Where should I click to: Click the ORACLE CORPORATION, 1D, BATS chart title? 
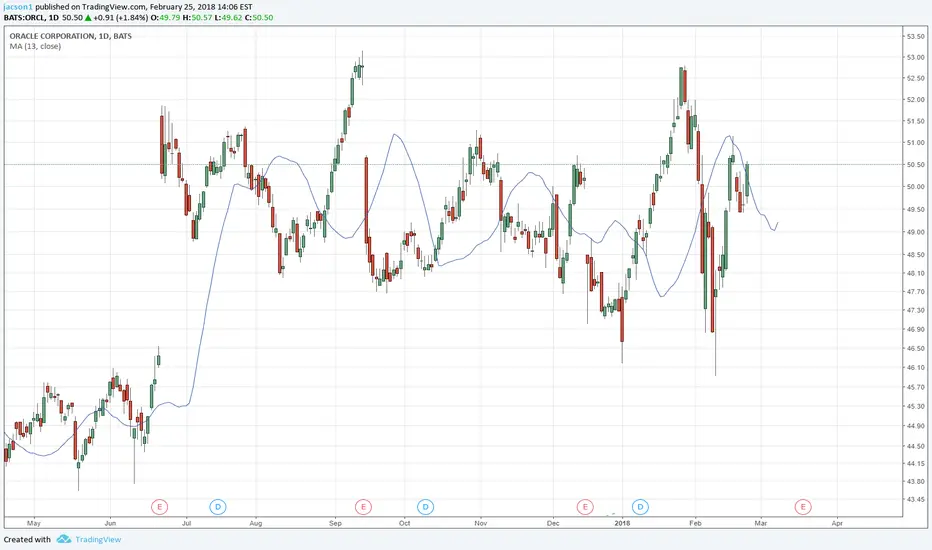pyautogui.click(x=71, y=36)
